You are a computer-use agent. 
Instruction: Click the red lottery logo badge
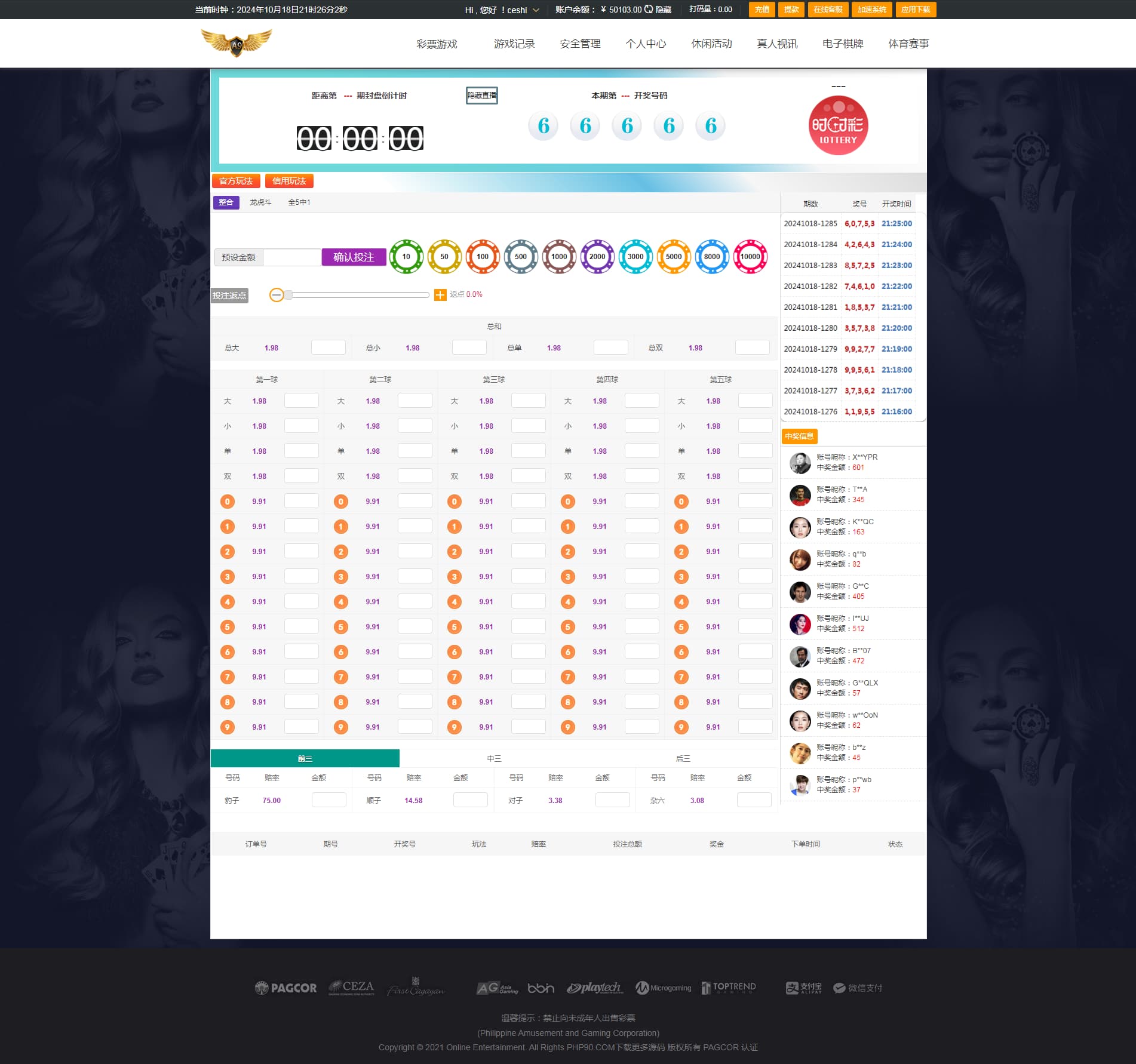(838, 125)
